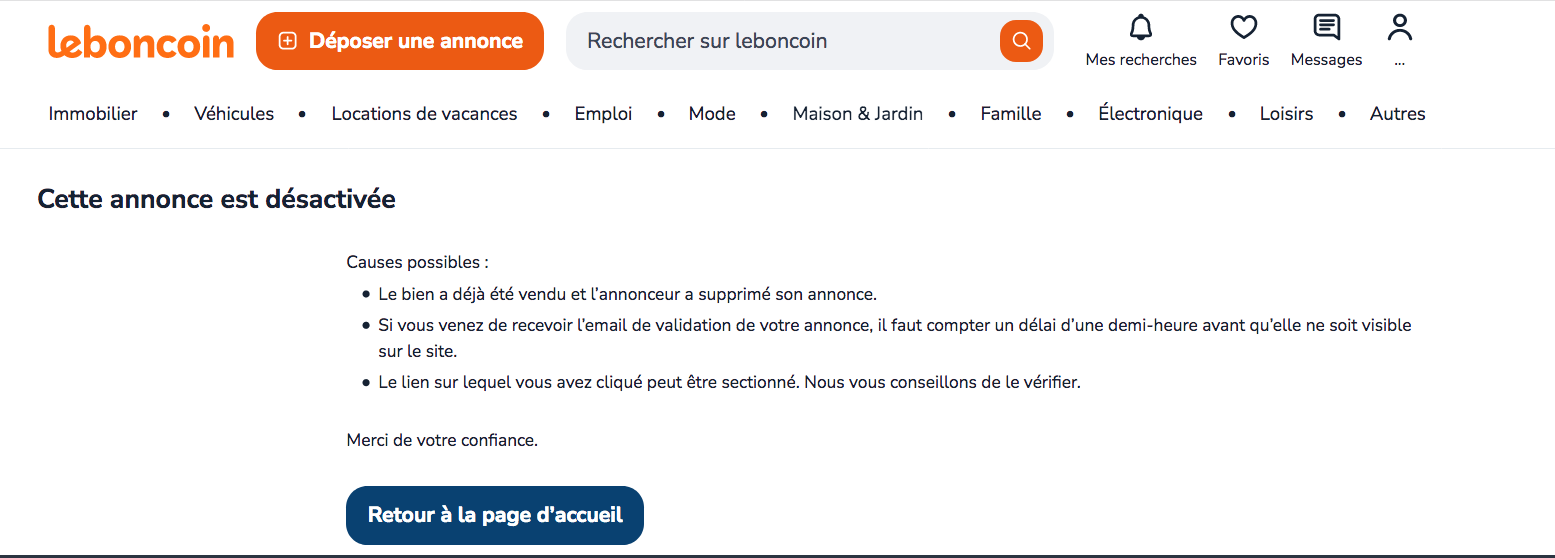Open Messages chat icon
Screen dimensions: 1555x558
click(x=1326, y=27)
